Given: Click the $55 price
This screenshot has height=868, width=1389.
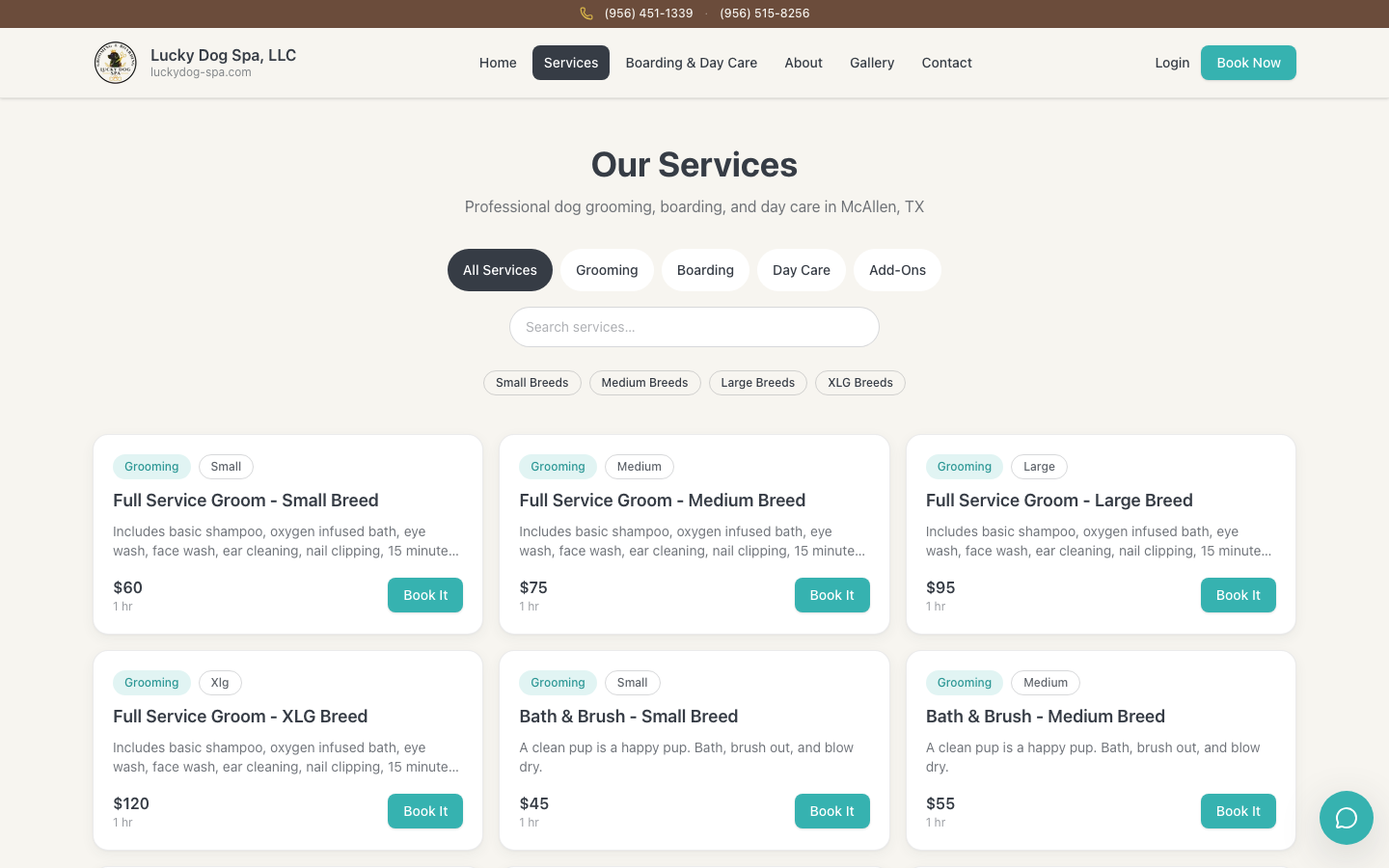Looking at the screenshot, I should (x=940, y=803).
